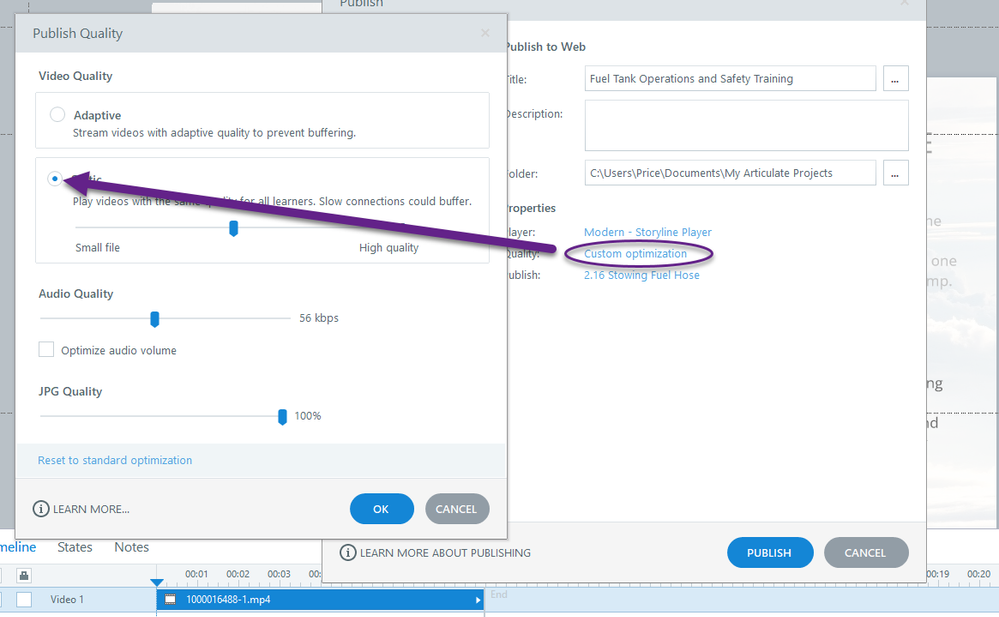Click the 00:02 mark on timeline ruler

click(x=238, y=574)
